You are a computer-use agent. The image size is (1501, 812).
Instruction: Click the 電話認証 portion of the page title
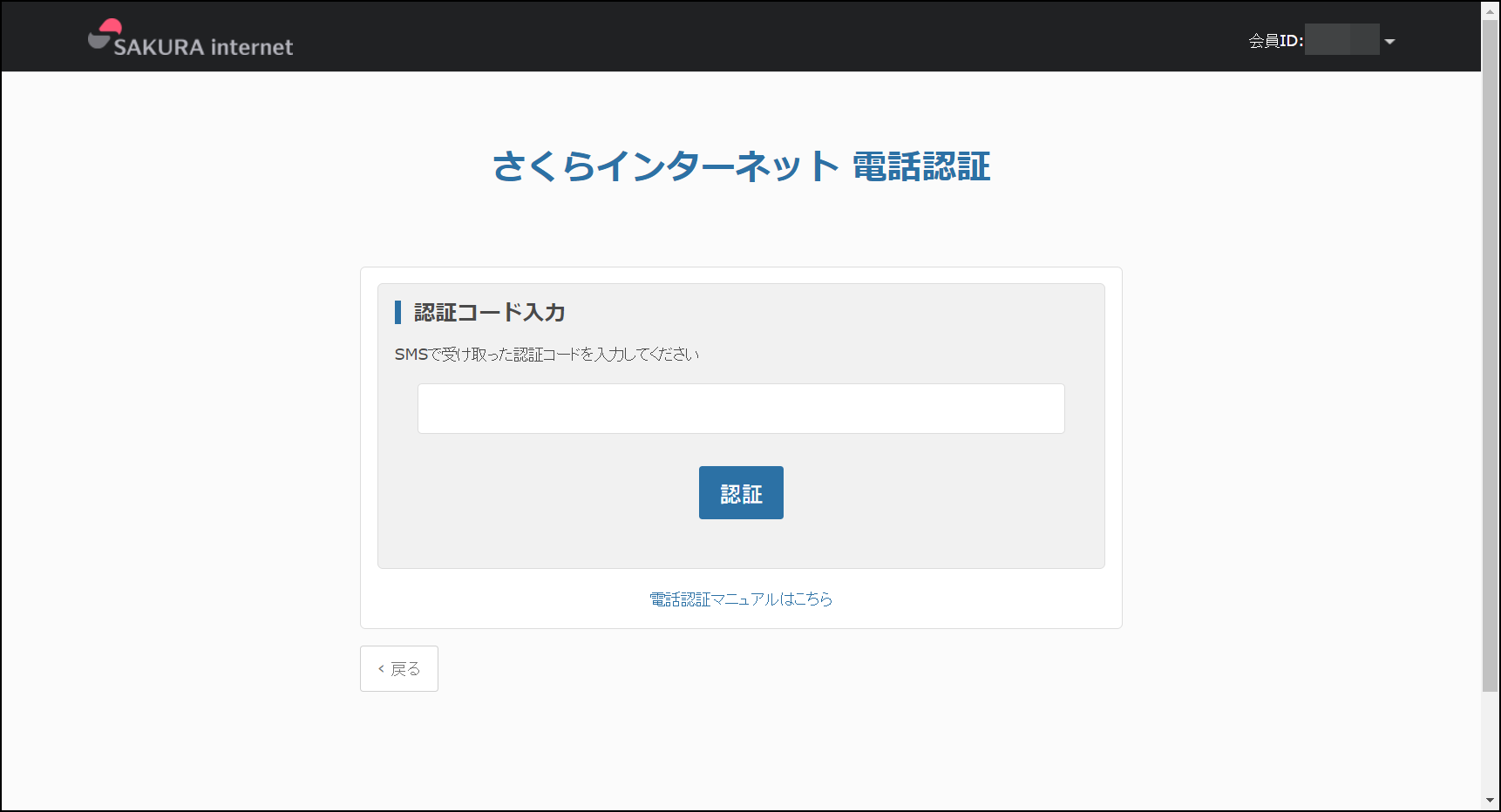pyautogui.click(x=920, y=166)
